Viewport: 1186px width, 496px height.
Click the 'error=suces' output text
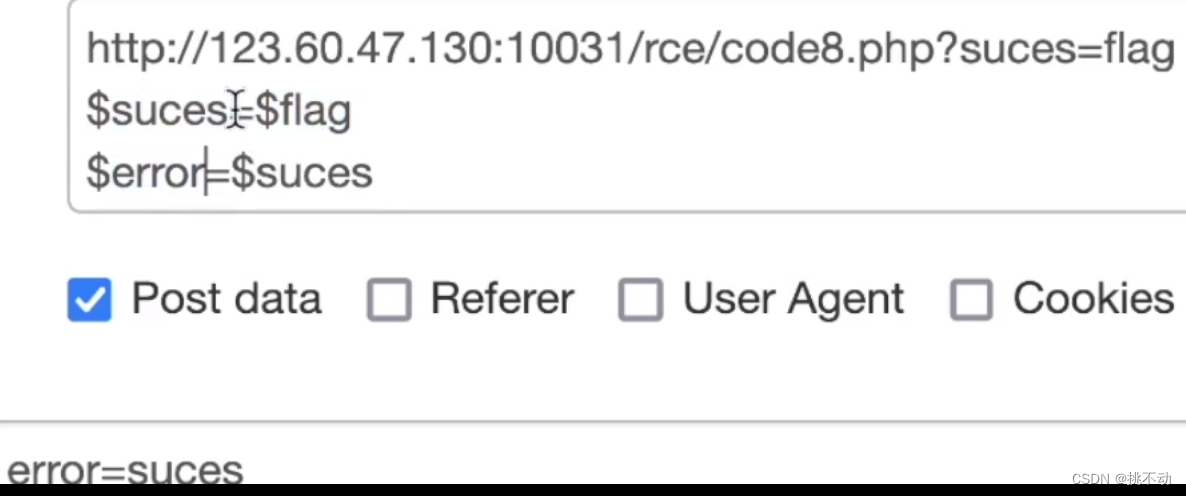(124, 472)
